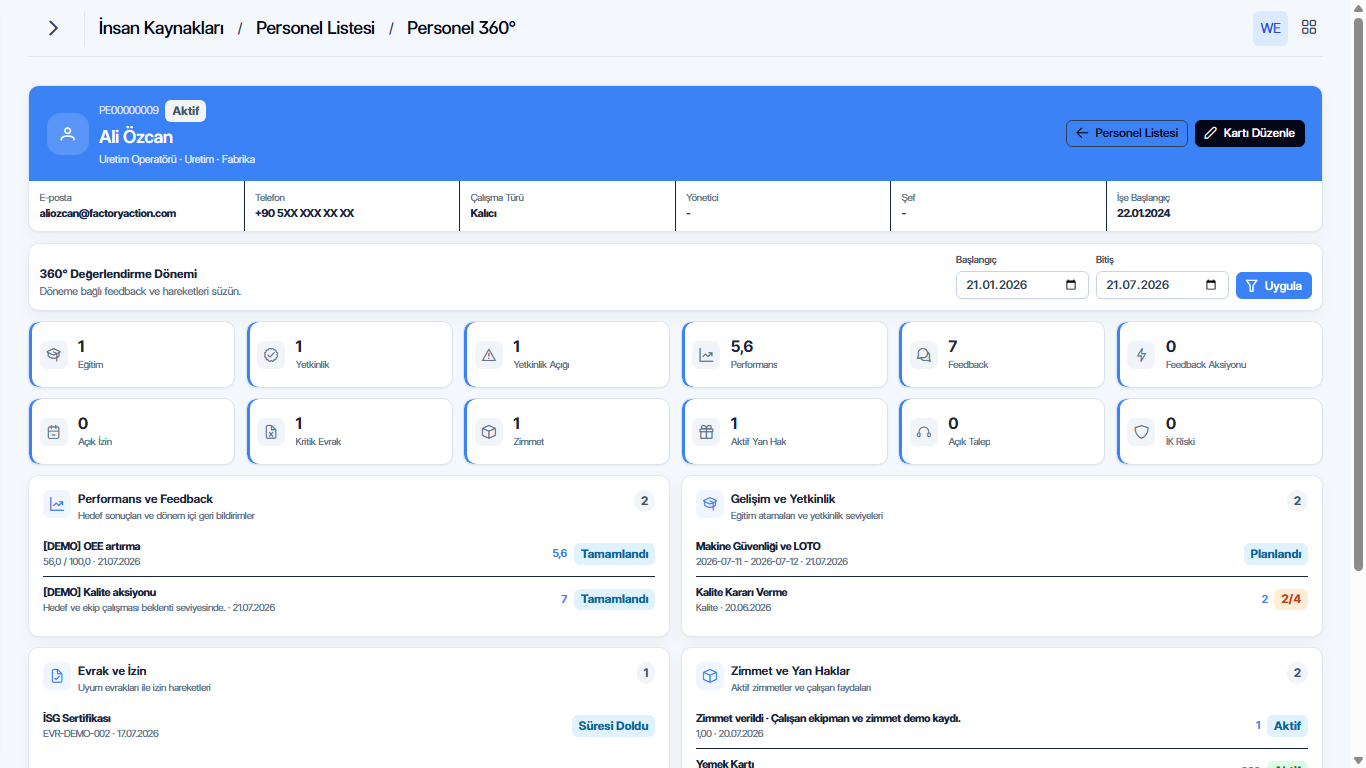The height and width of the screenshot is (768, 1366).
Task: Apply the period filter with Uygula
Action: click(x=1274, y=285)
